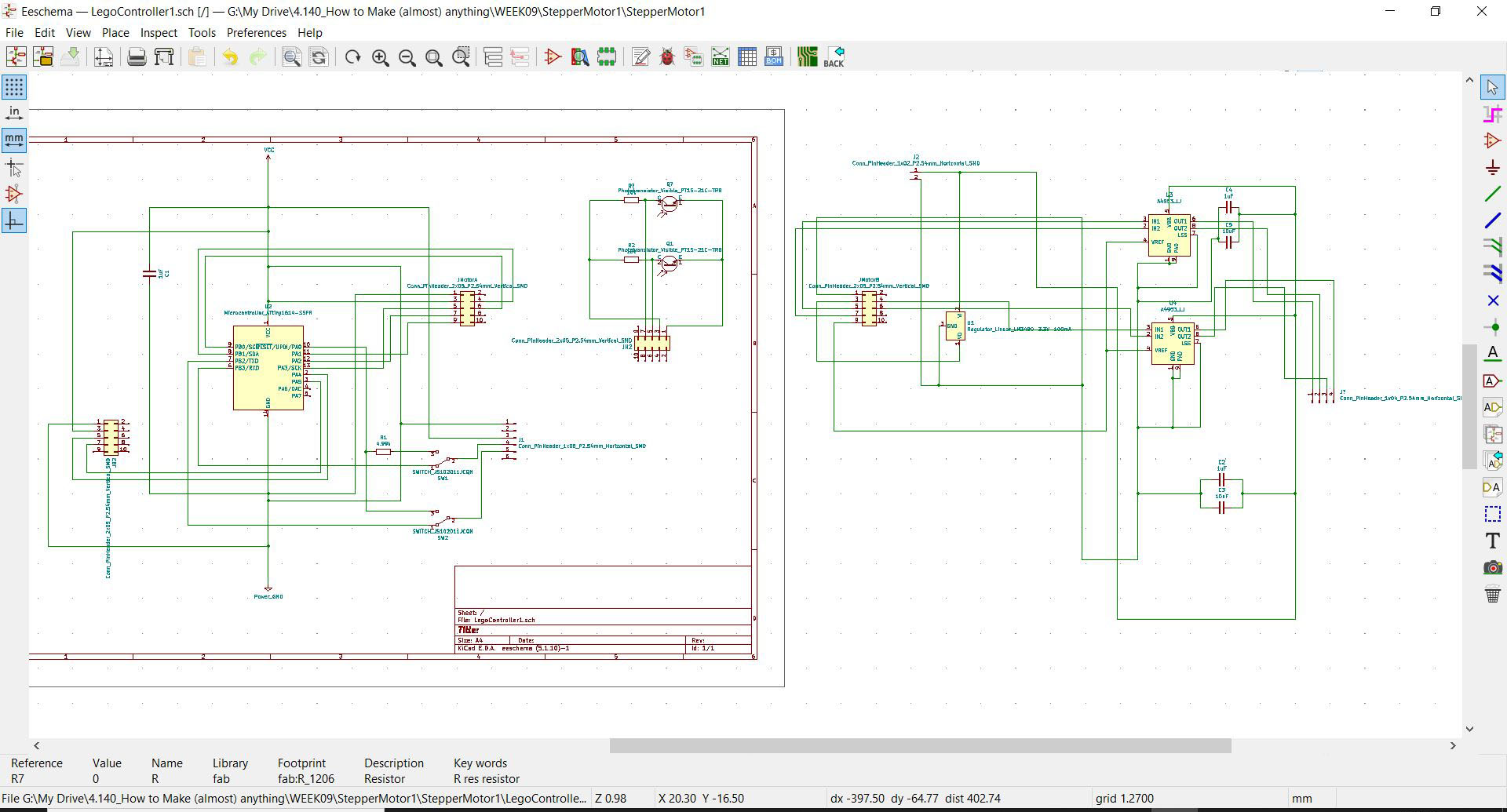1507x812 pixels.
Task: Select the Place symbol tool
Action: 1492,140
